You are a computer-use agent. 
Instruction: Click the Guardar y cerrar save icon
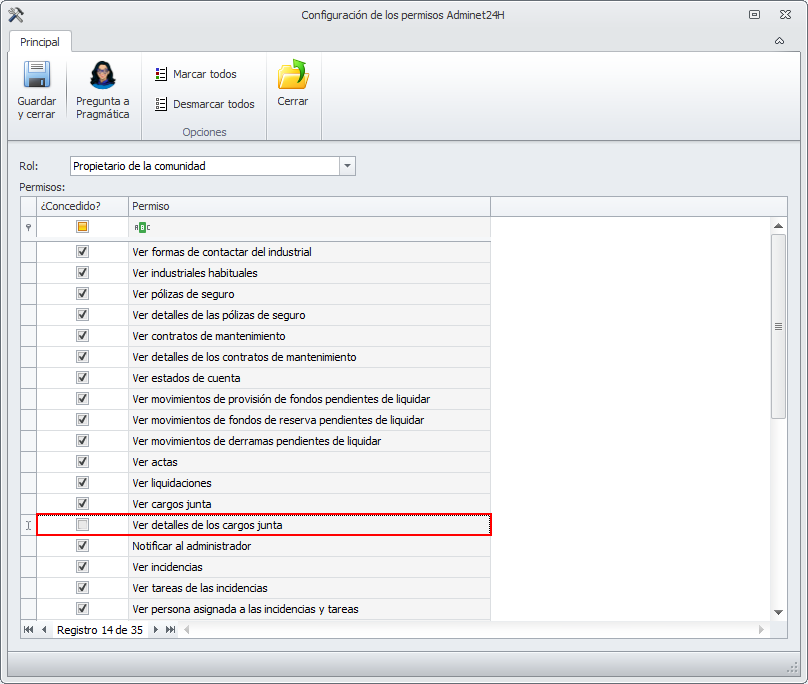point(37,75)
